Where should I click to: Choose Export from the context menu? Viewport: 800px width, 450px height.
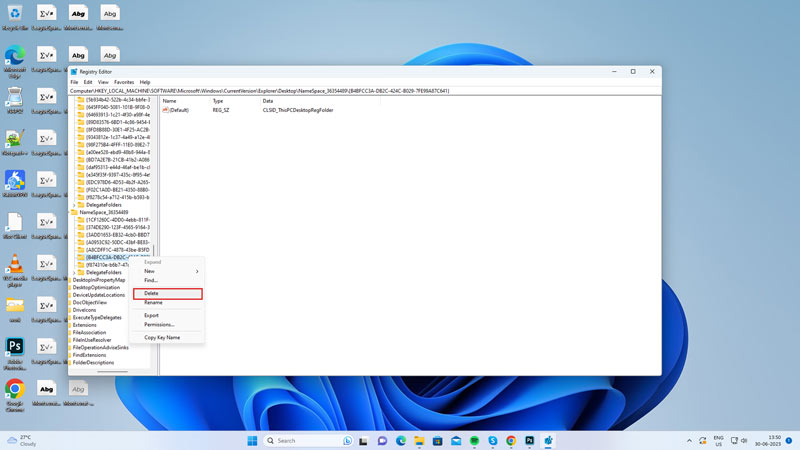[152, 315]
